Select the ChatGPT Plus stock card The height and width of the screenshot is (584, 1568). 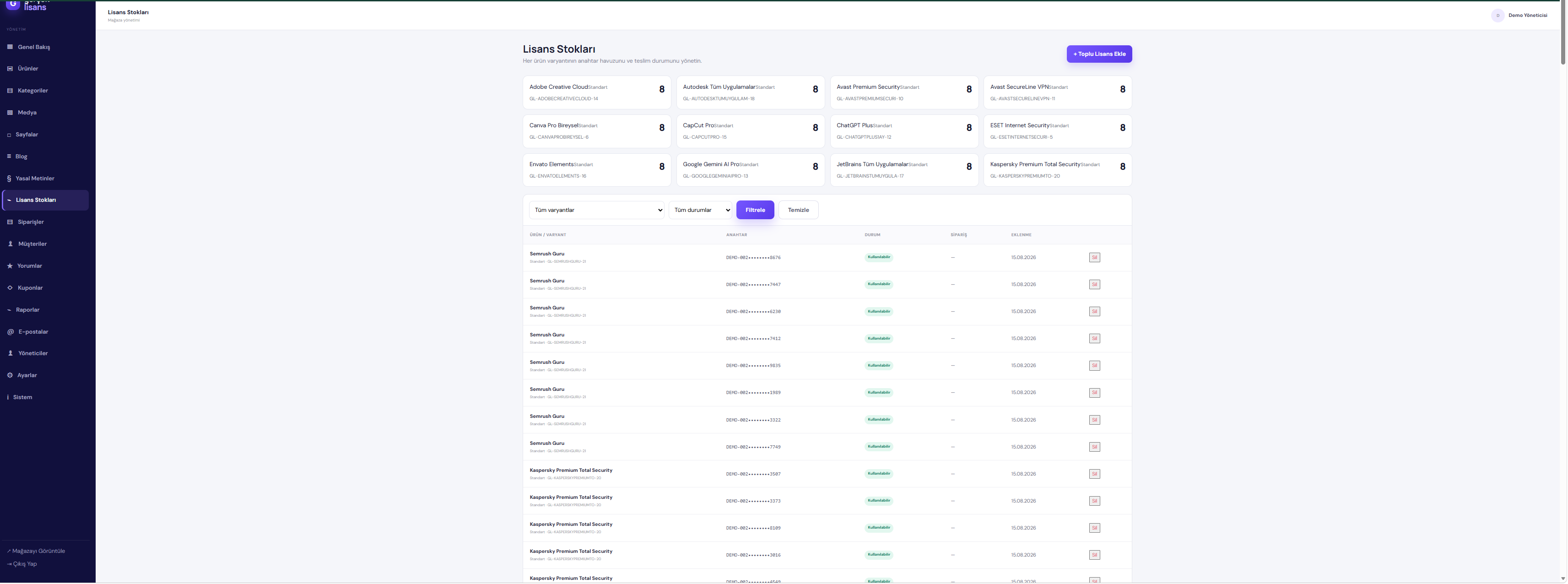pos(904,131)
